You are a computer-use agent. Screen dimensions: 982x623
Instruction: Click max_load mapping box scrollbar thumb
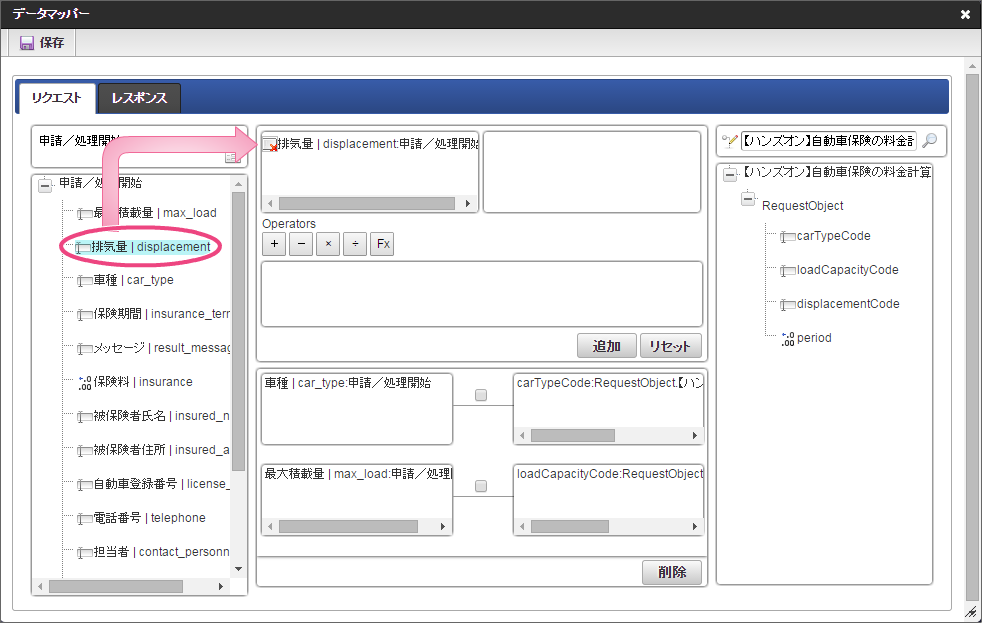348,527
